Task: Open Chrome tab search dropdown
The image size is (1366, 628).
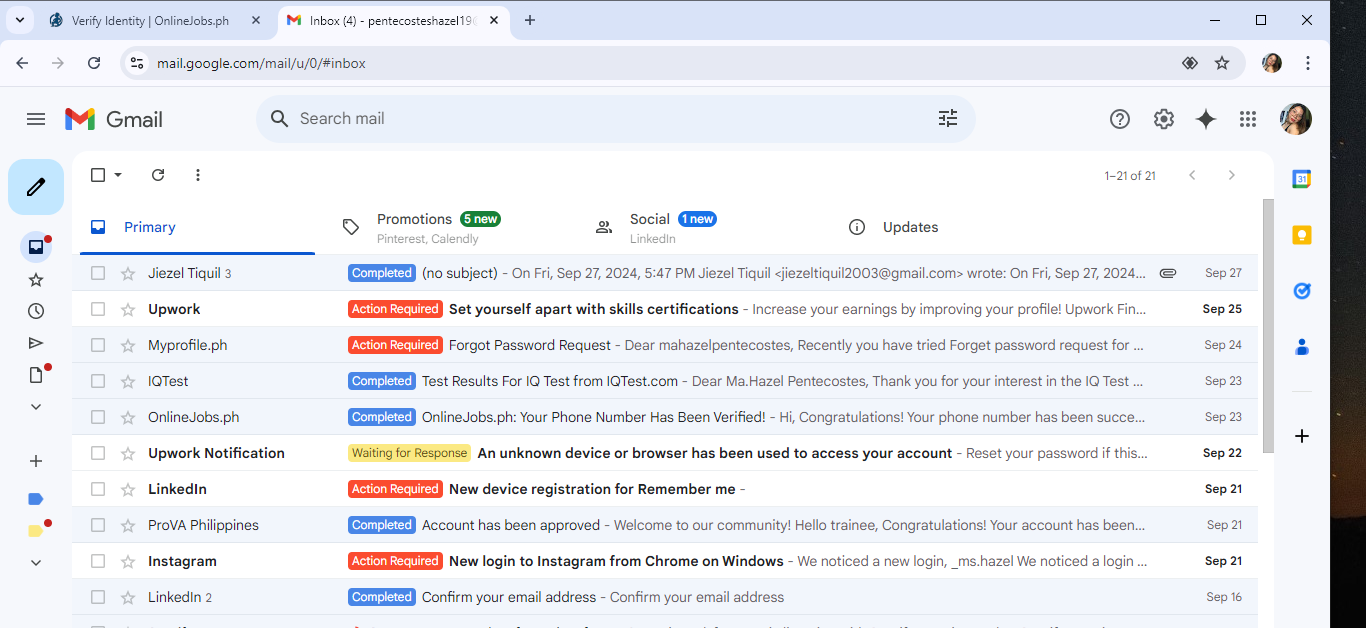Action: click(19, 20)
